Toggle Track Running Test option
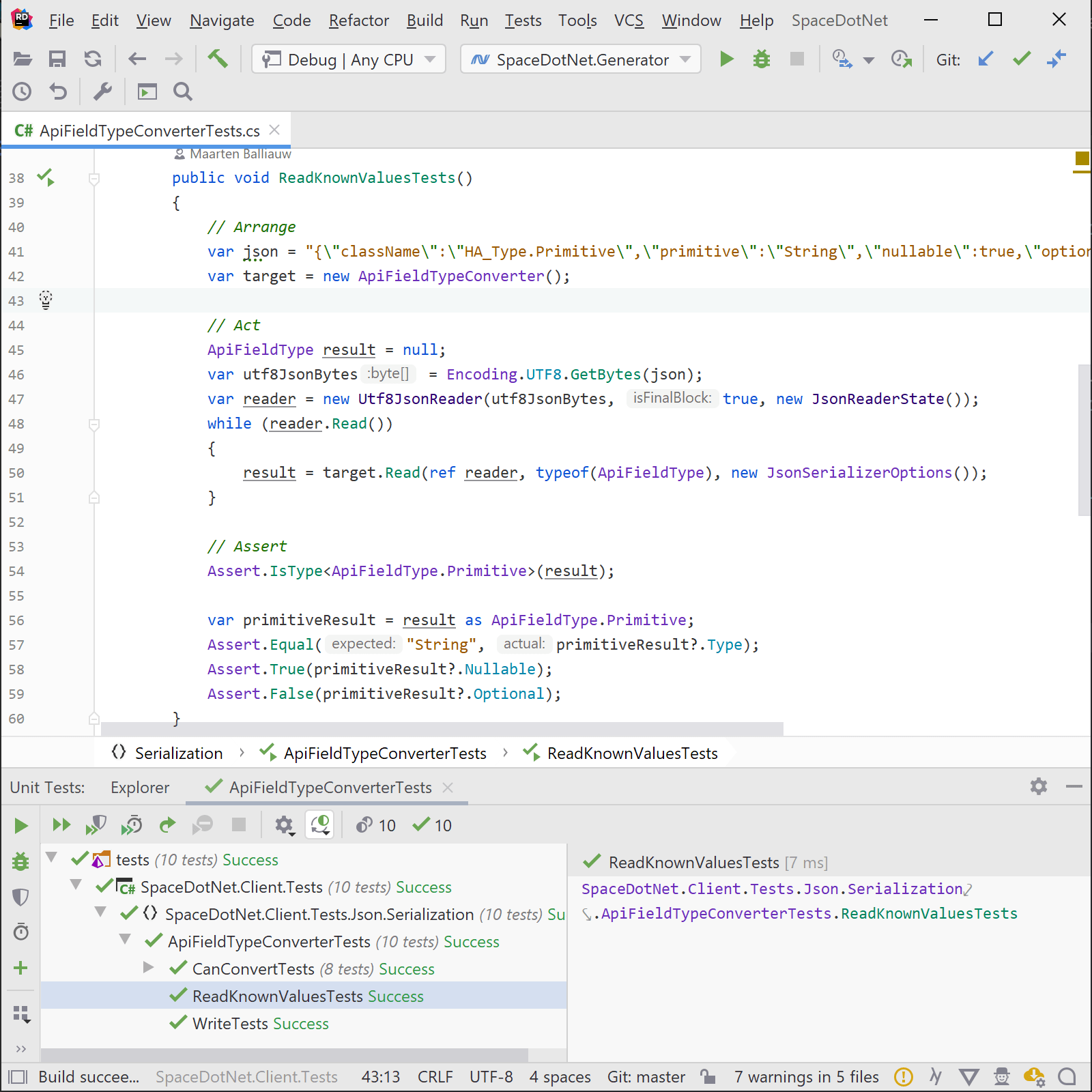 coord(319,824)
